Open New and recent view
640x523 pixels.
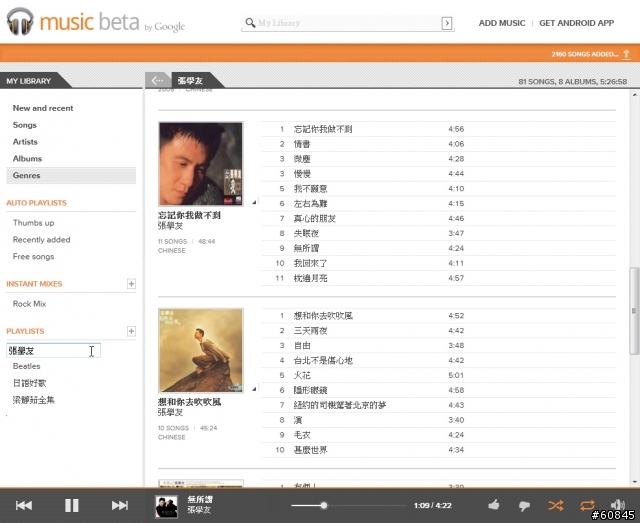click(x=43, y=108)
